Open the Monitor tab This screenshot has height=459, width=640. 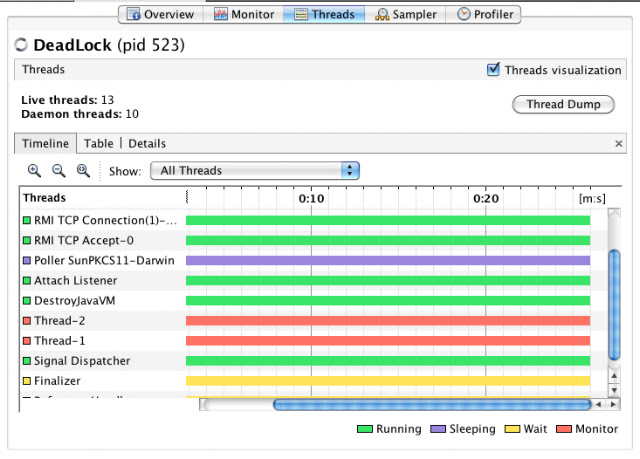244,15
